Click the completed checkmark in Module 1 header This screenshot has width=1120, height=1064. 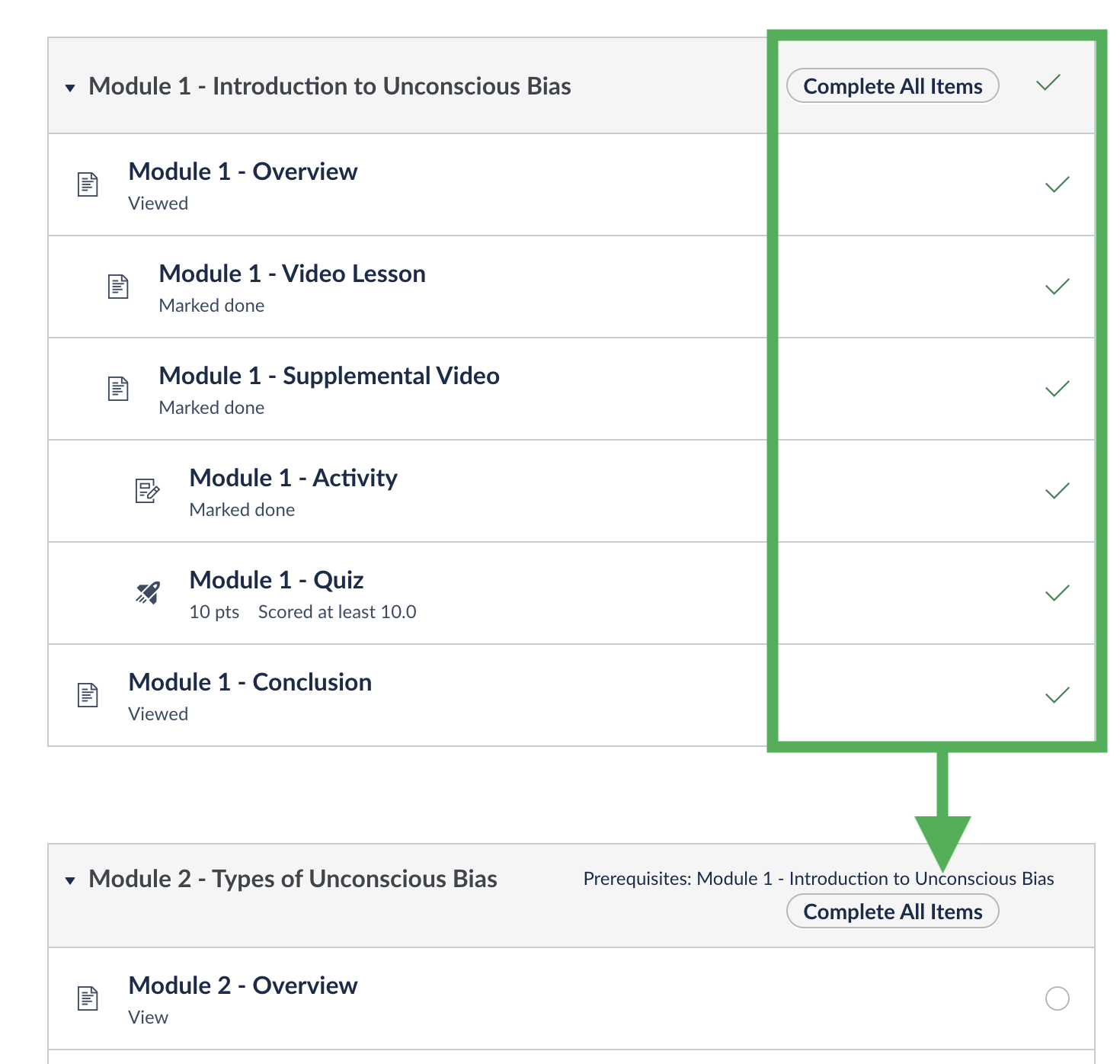pos(1048,83)
